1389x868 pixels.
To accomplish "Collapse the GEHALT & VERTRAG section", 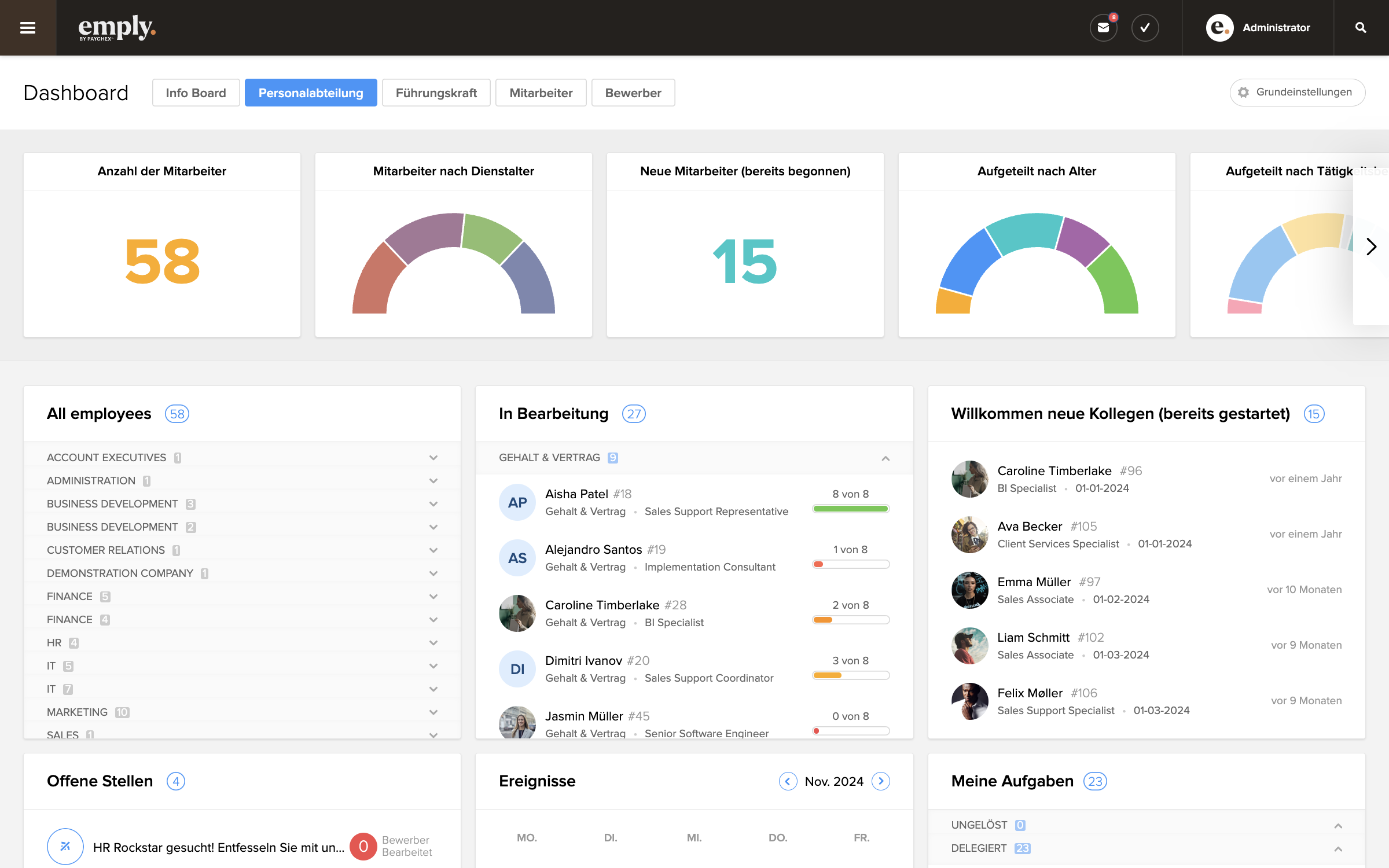I will pos(885,458).
